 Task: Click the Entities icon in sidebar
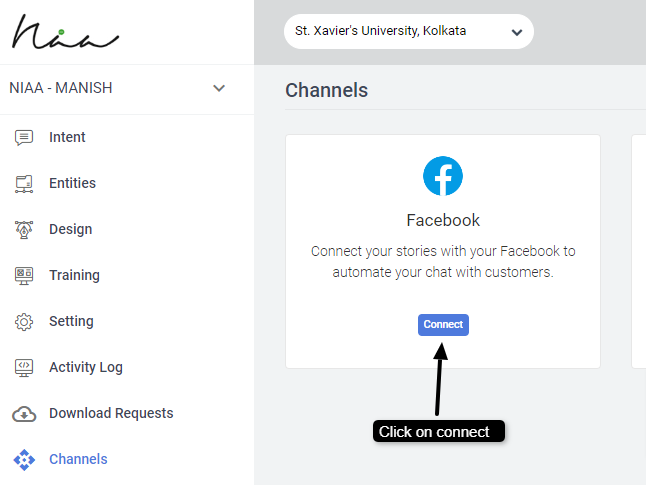(24, 184)
